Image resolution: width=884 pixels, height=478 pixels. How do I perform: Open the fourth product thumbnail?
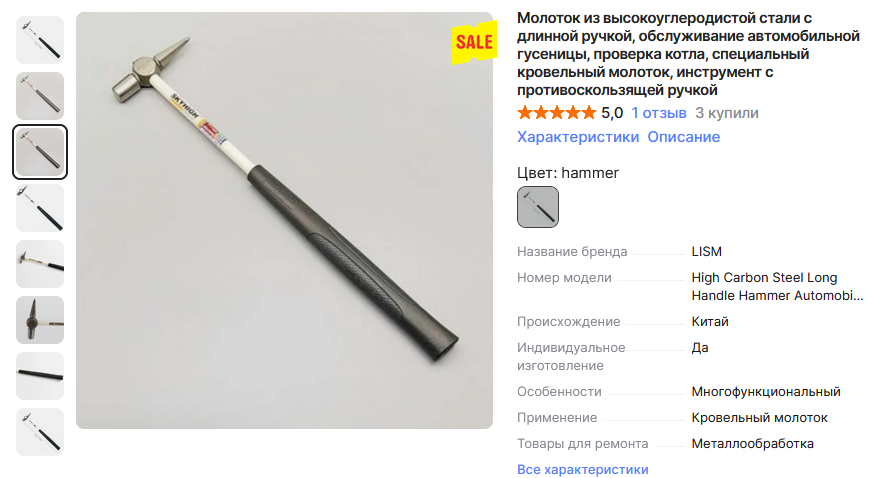pos(40,208)
